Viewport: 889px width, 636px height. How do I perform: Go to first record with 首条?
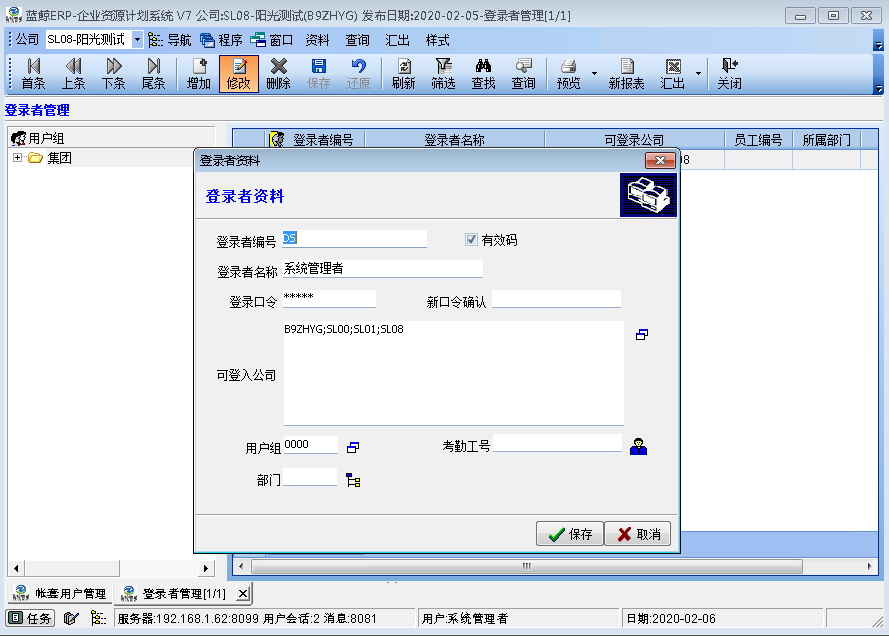(33, 74)
